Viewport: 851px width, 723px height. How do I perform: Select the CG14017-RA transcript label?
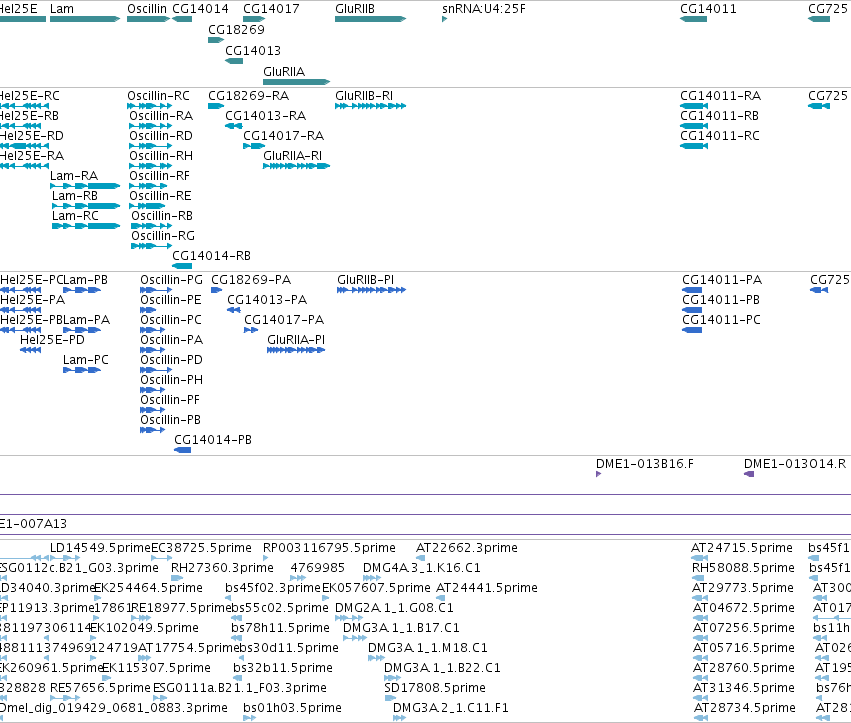[x=283, y=136]
